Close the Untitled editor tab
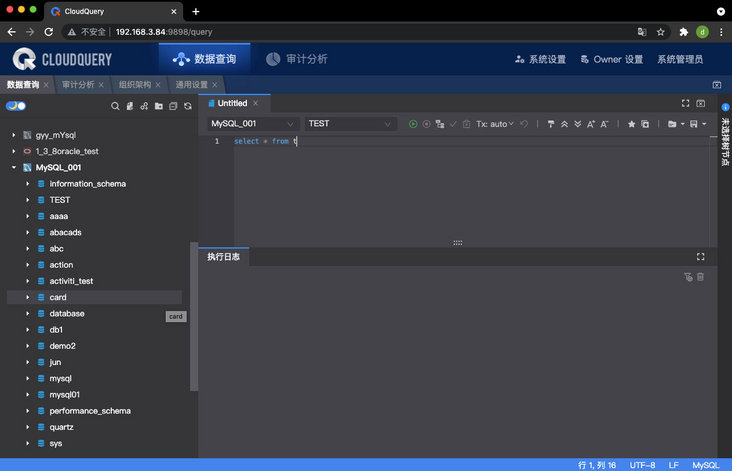732x471 pixels. [x=255, y=103]
